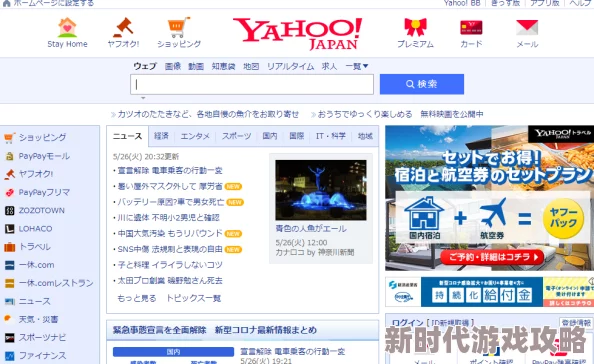Viewport: 594px width, 364px height.
Task: Switch to the スポーツ news tab
Action: tap(236, 136)
